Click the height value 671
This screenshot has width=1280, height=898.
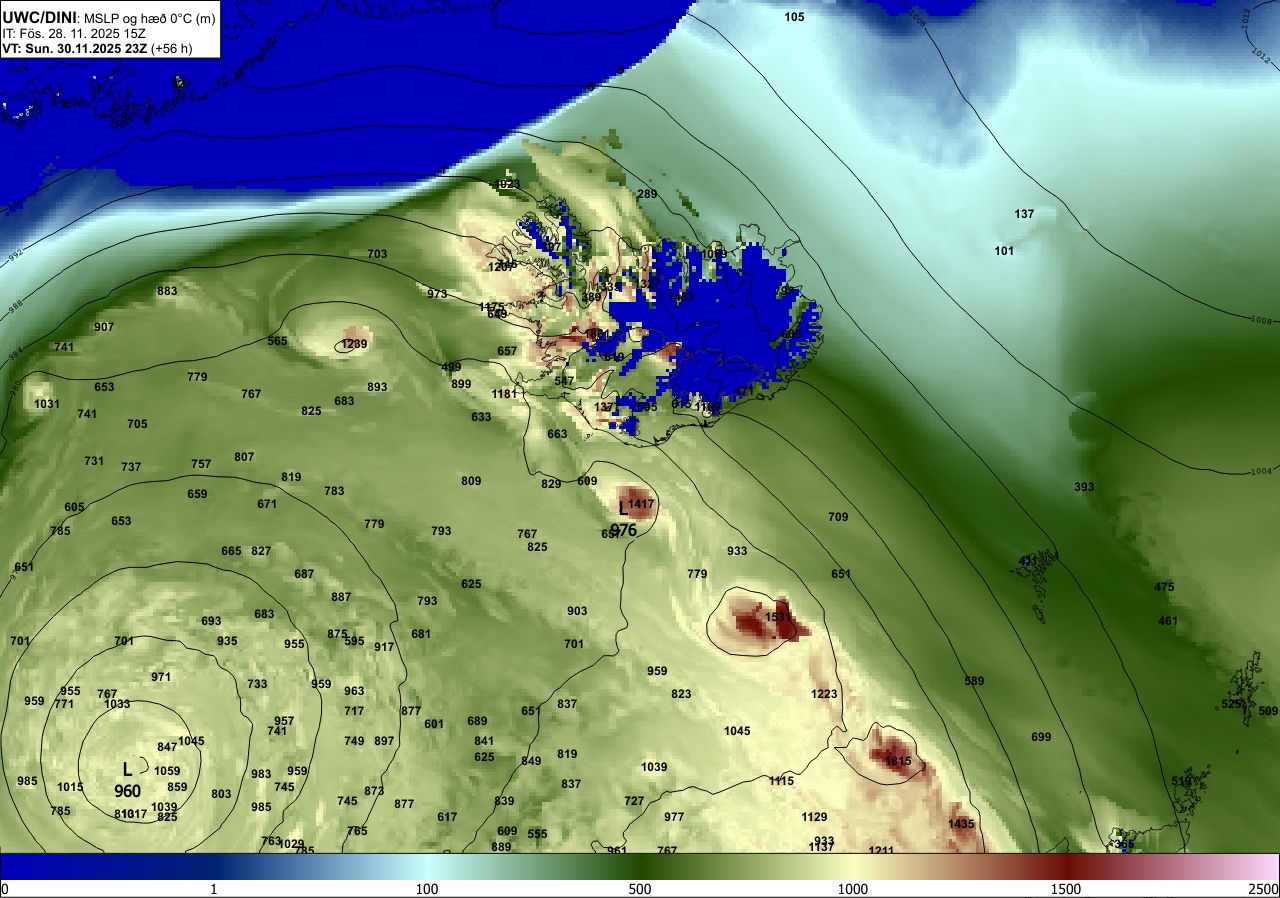[267, 504]
